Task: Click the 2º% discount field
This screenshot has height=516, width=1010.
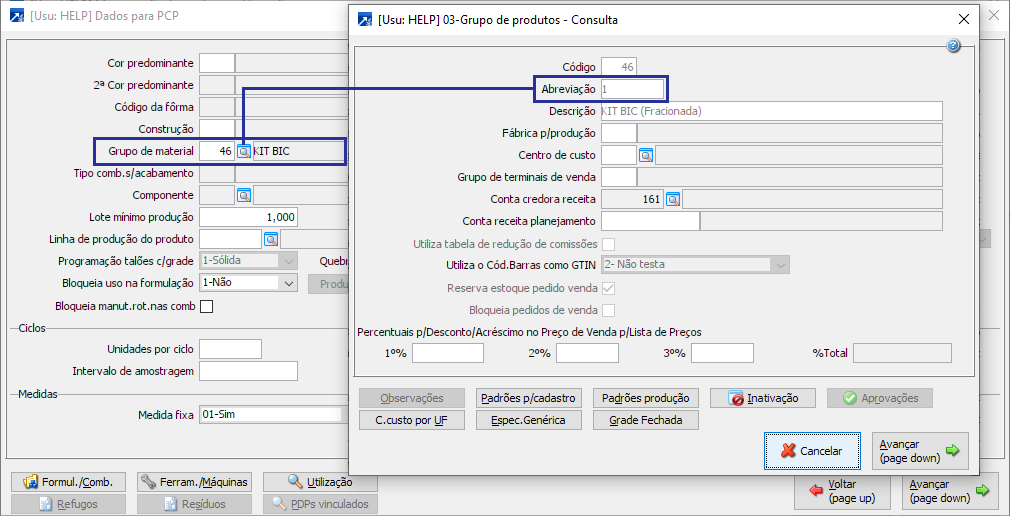Action: (587, 353)
